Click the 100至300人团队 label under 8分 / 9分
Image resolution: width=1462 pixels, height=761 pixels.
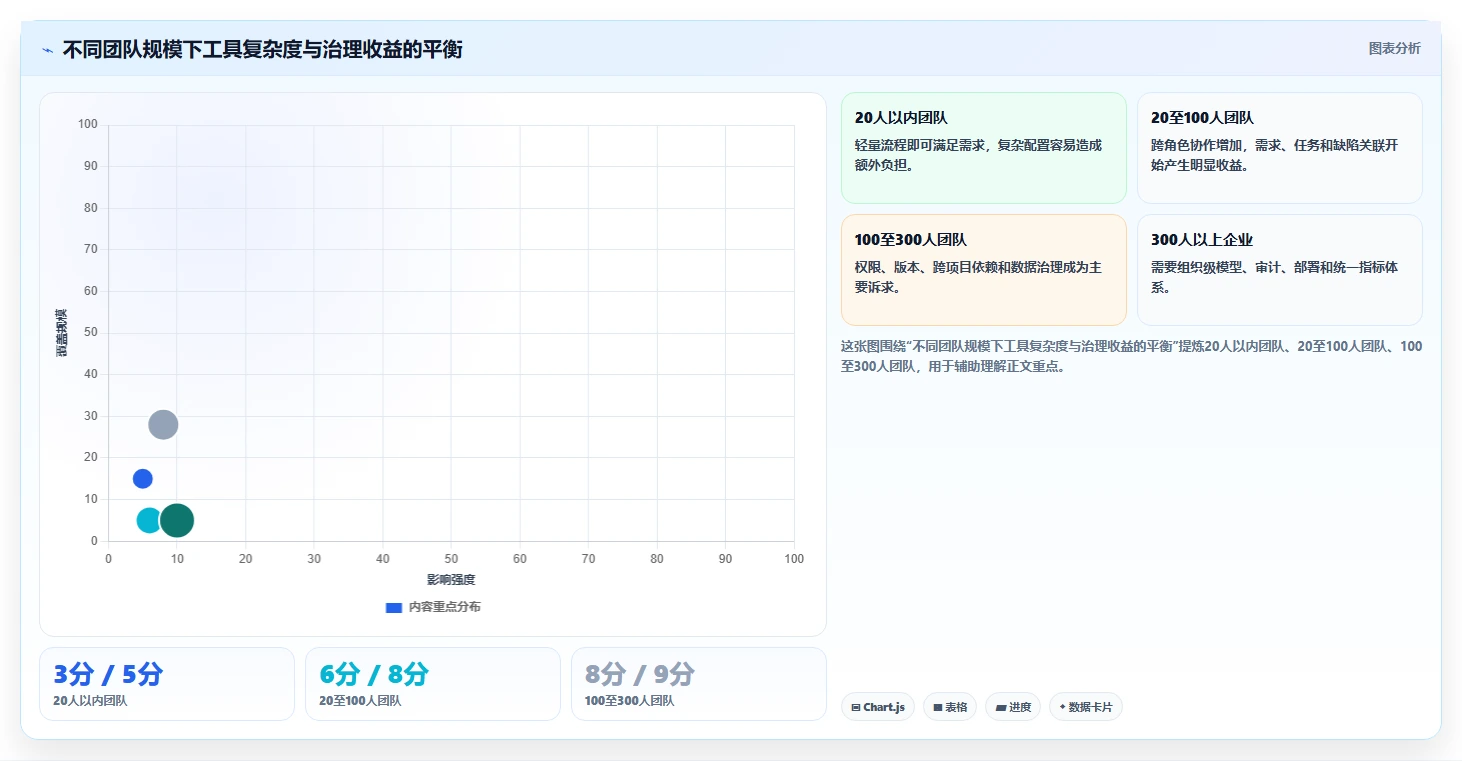630,701
